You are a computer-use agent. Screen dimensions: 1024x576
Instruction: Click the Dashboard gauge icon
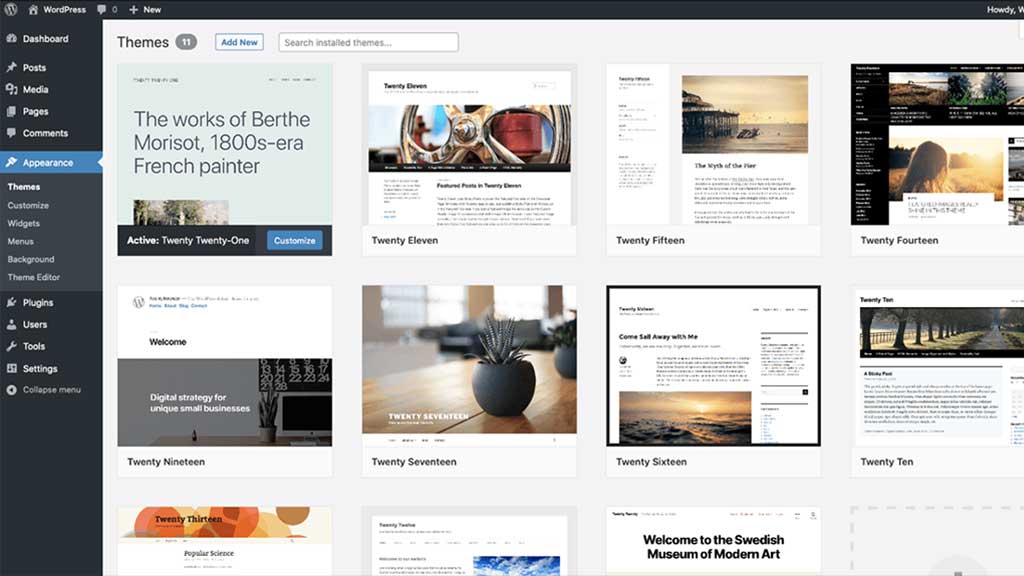point(12,39)
